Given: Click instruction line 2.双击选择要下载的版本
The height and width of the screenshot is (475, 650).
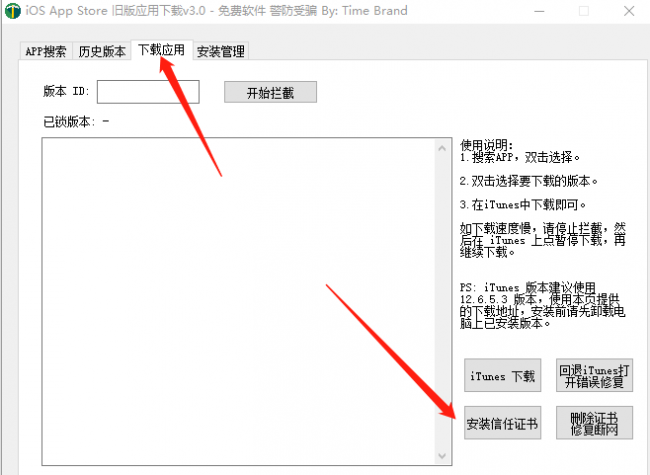Looking at the screenshot, I should click(x=529, y=181).
